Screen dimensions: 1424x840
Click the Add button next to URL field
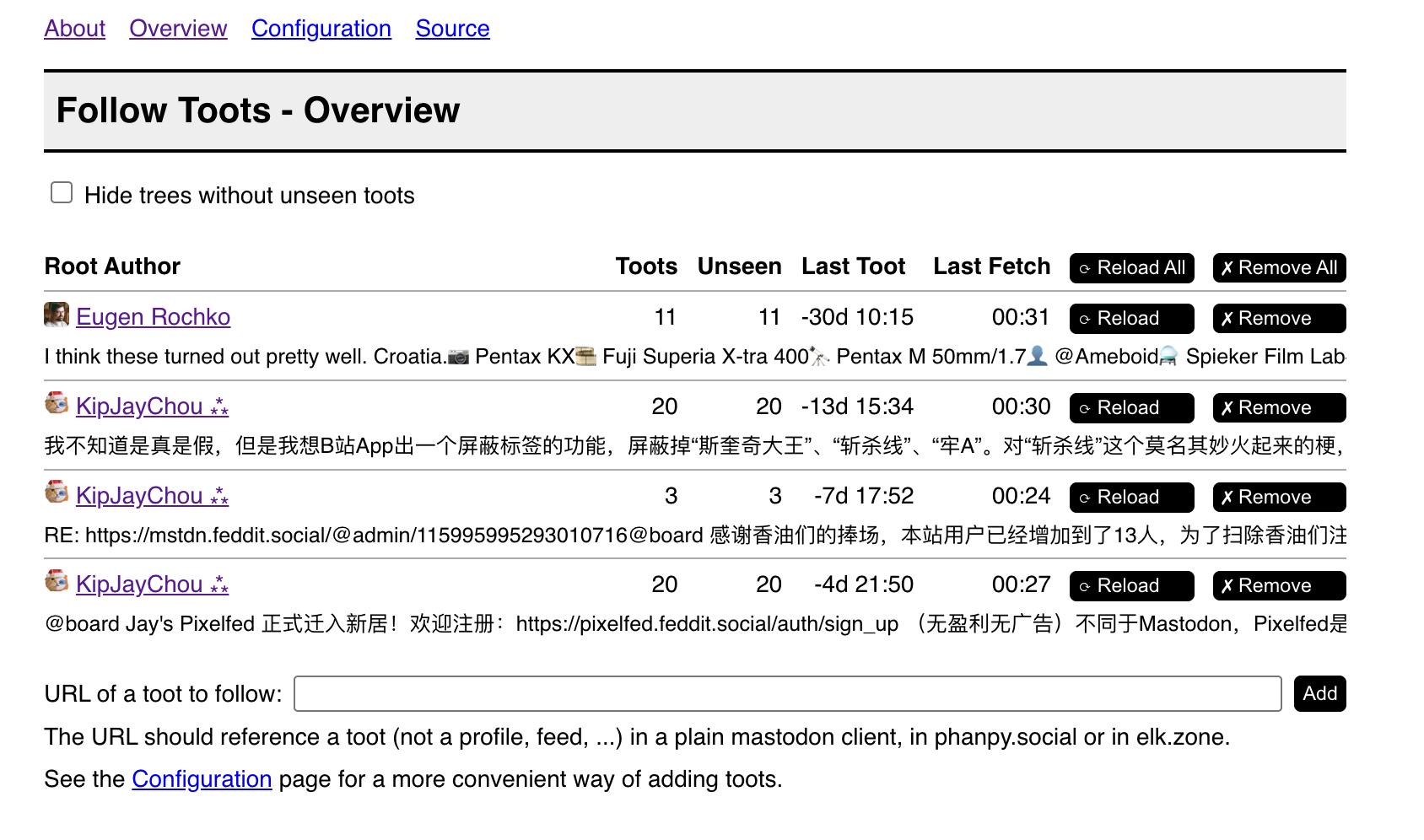tap(1319, 694)
